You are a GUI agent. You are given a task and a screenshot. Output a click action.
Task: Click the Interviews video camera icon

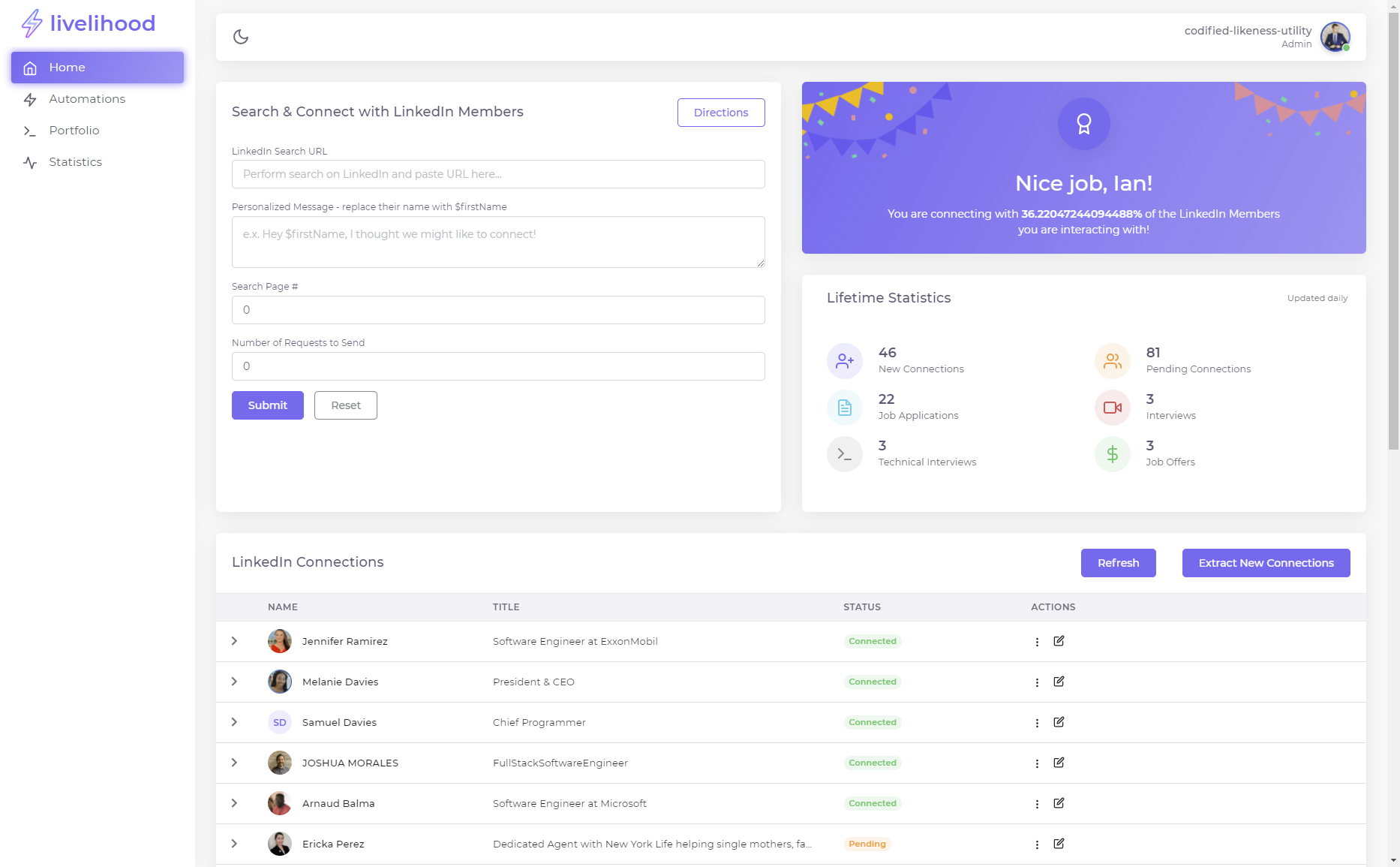(1113, 407)
